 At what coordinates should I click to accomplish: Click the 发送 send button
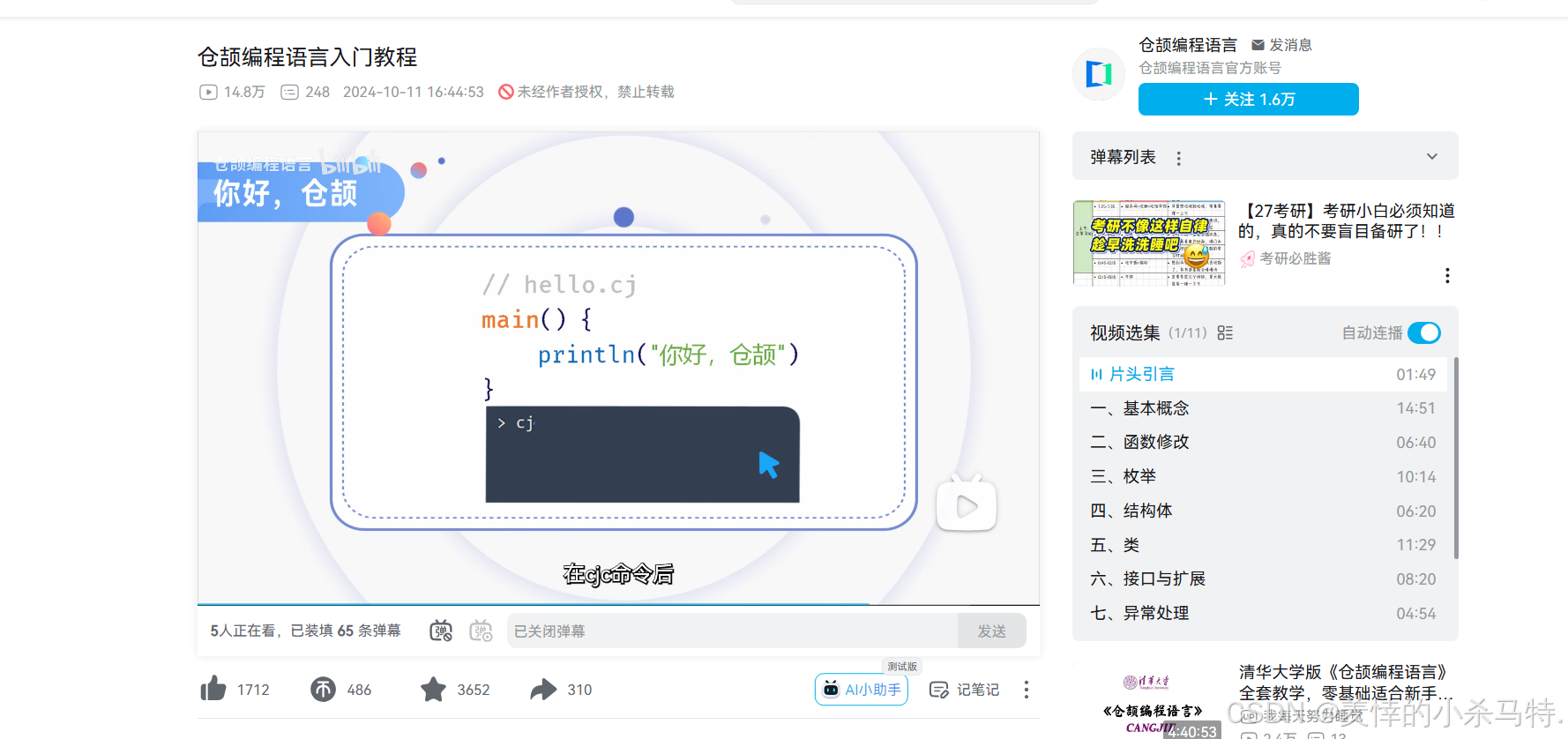pyautogui.click(x=992, y=631)
